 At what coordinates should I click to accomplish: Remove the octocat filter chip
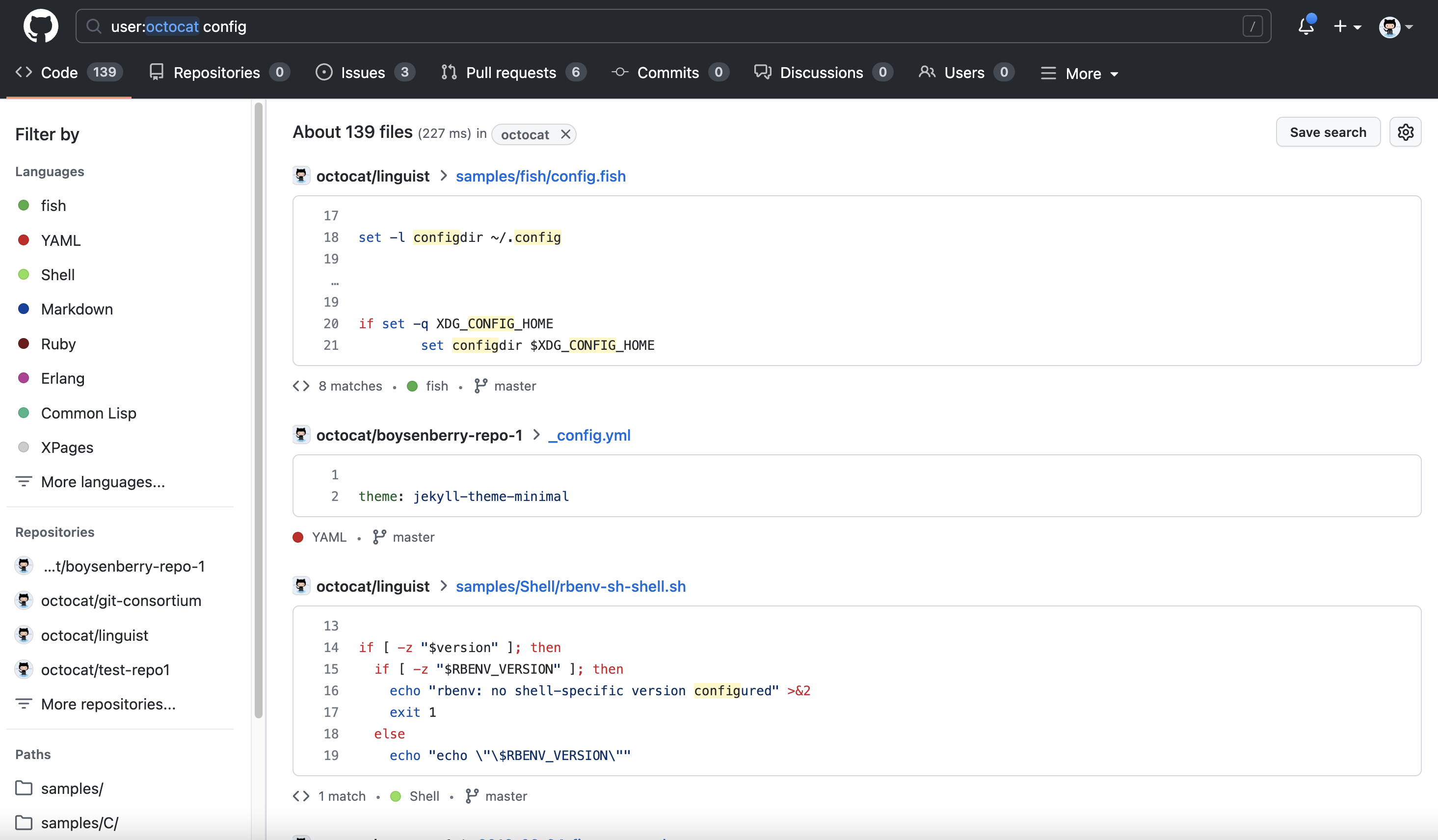(x=565, y=134)
